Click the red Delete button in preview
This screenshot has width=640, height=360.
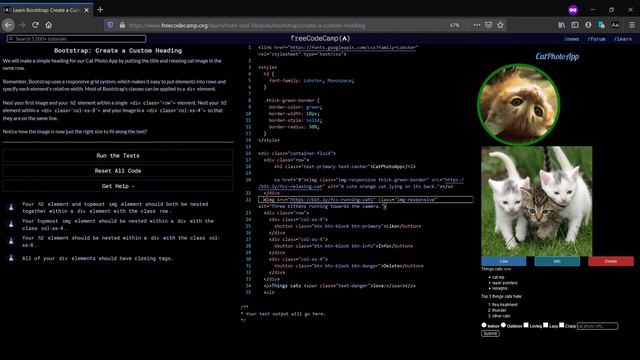(611, 261)
